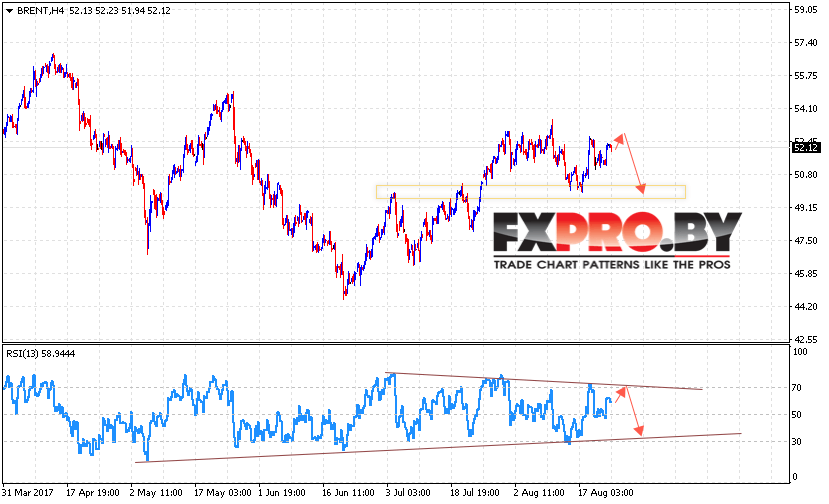
Task: Select the yellow support zone rectangle
Action: pos(531,192)
